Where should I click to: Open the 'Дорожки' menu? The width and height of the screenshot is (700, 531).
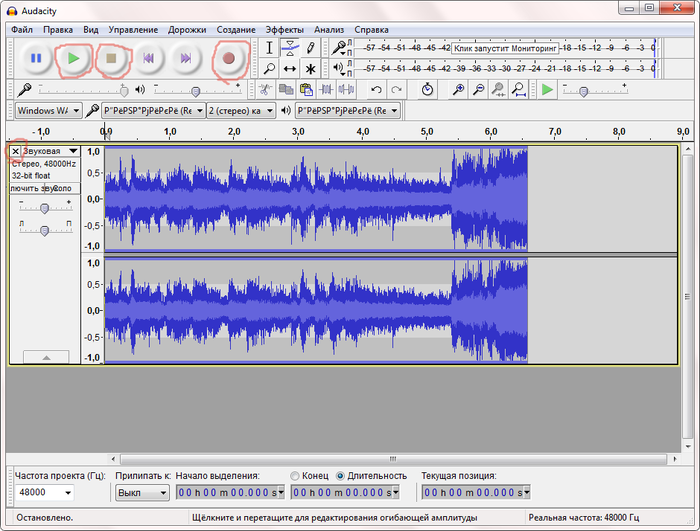point(187,30)
